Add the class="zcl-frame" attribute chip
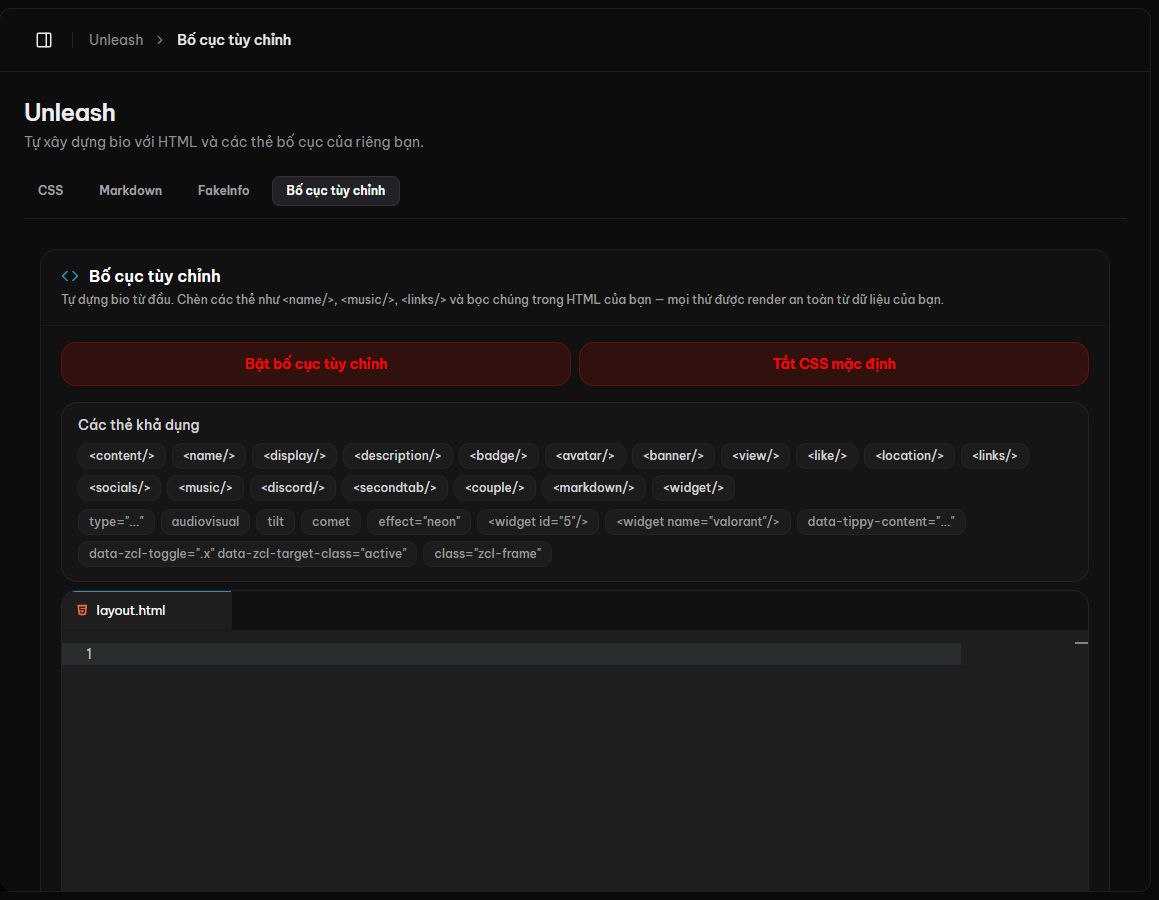This screenshot has width=1159, height=900. [488, 553]
